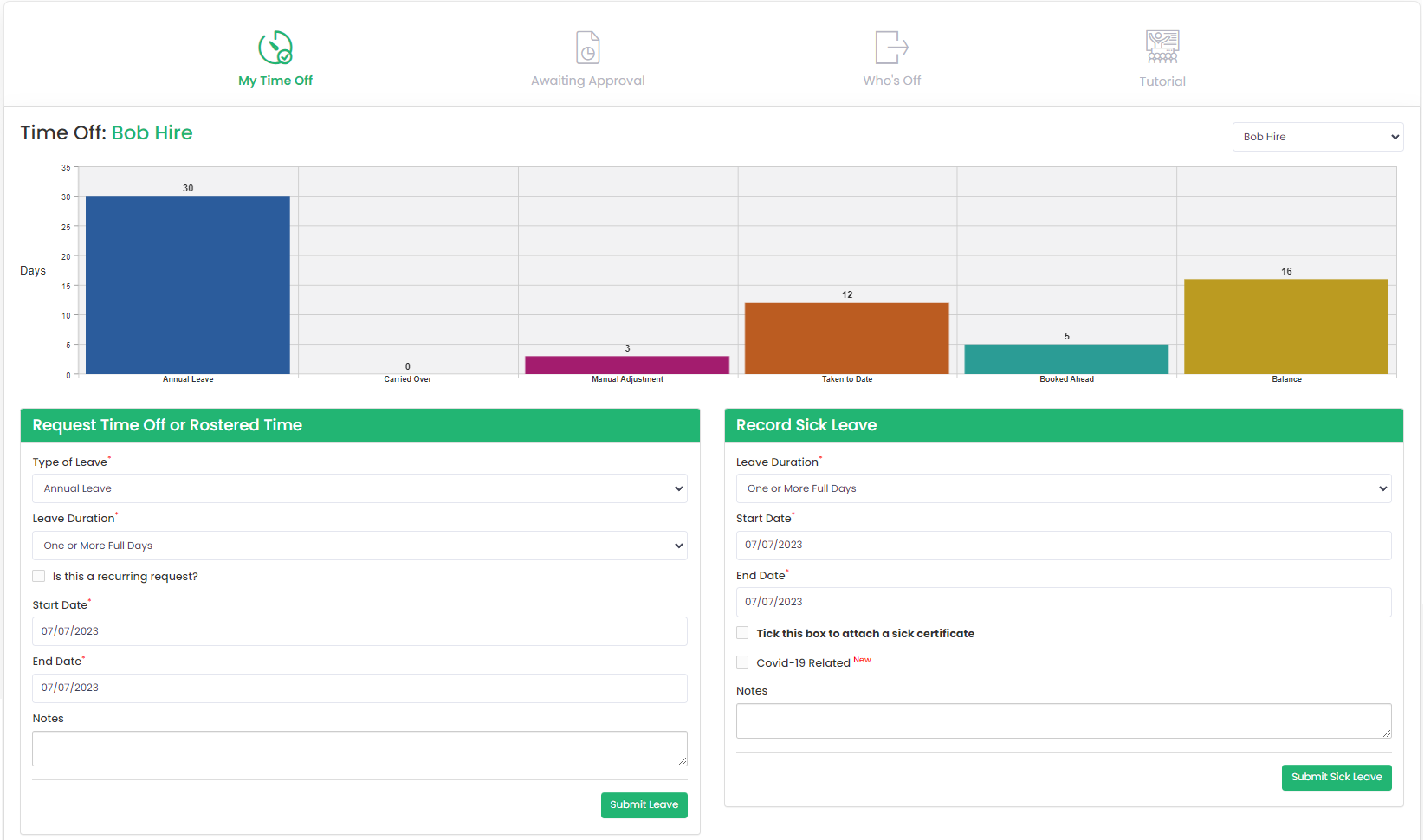Image resolution: width=1424 pixels, height=840 pixels.
Task: Focus the sick leave End Date field
Action: 1063,602
